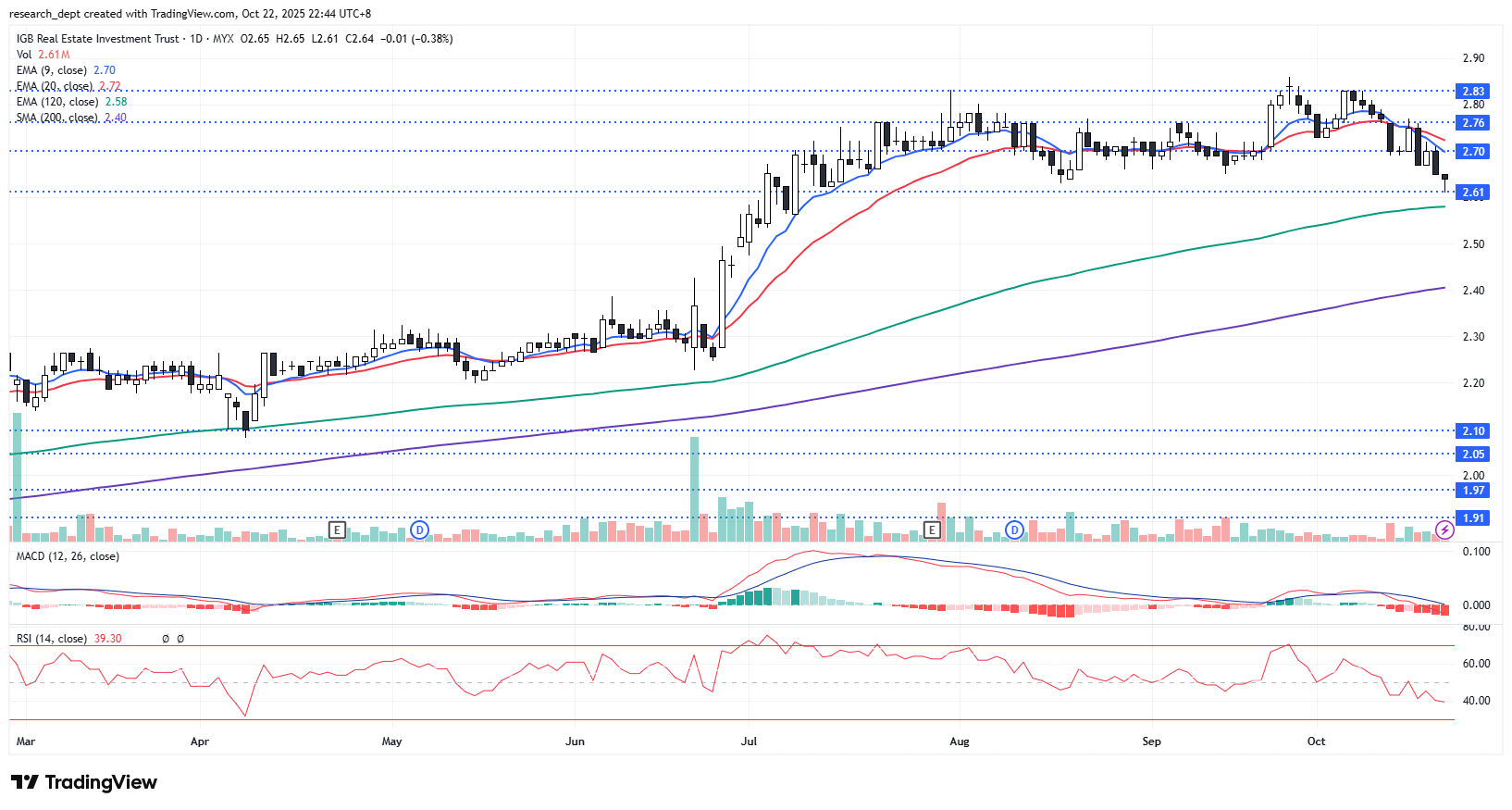Click the earnings E marker before May

click(x=338, y=530)
